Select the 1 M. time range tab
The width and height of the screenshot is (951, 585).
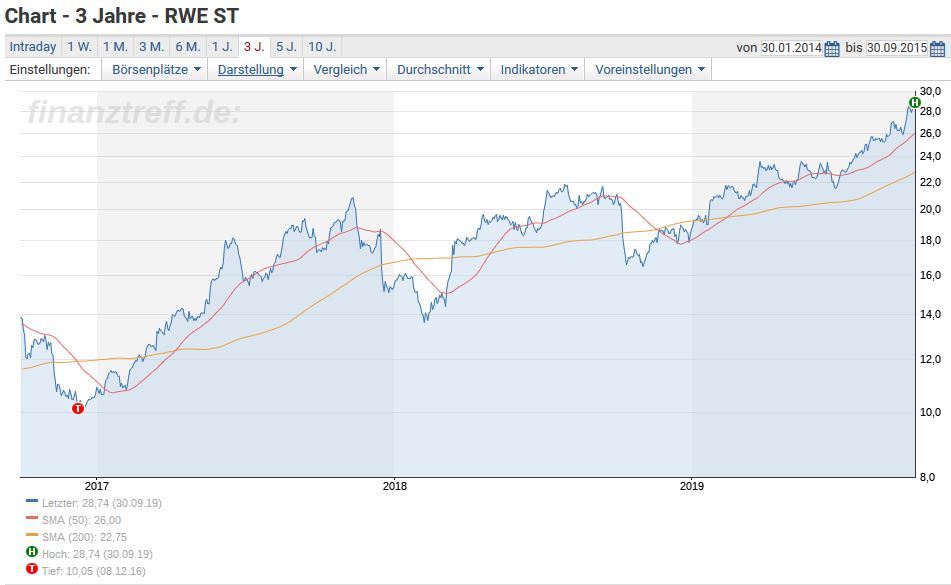click(x=115, y=47)
